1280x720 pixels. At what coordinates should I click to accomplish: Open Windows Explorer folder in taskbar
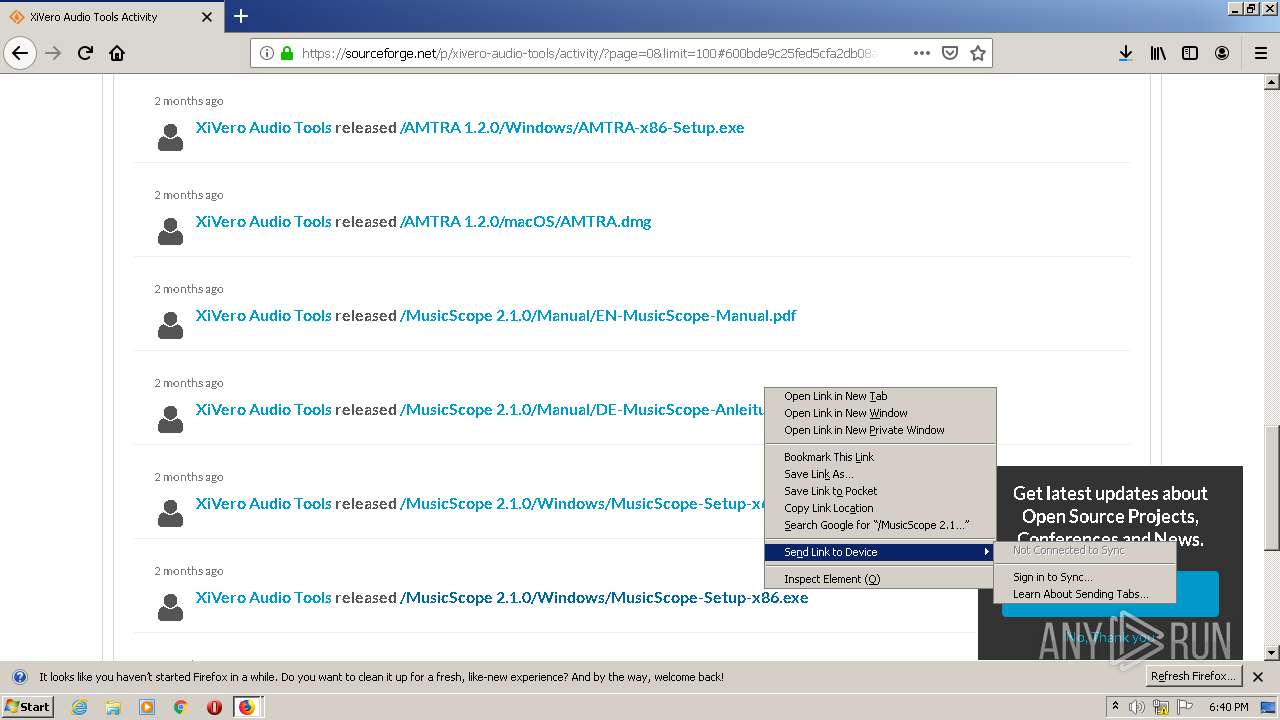[113, 707]
